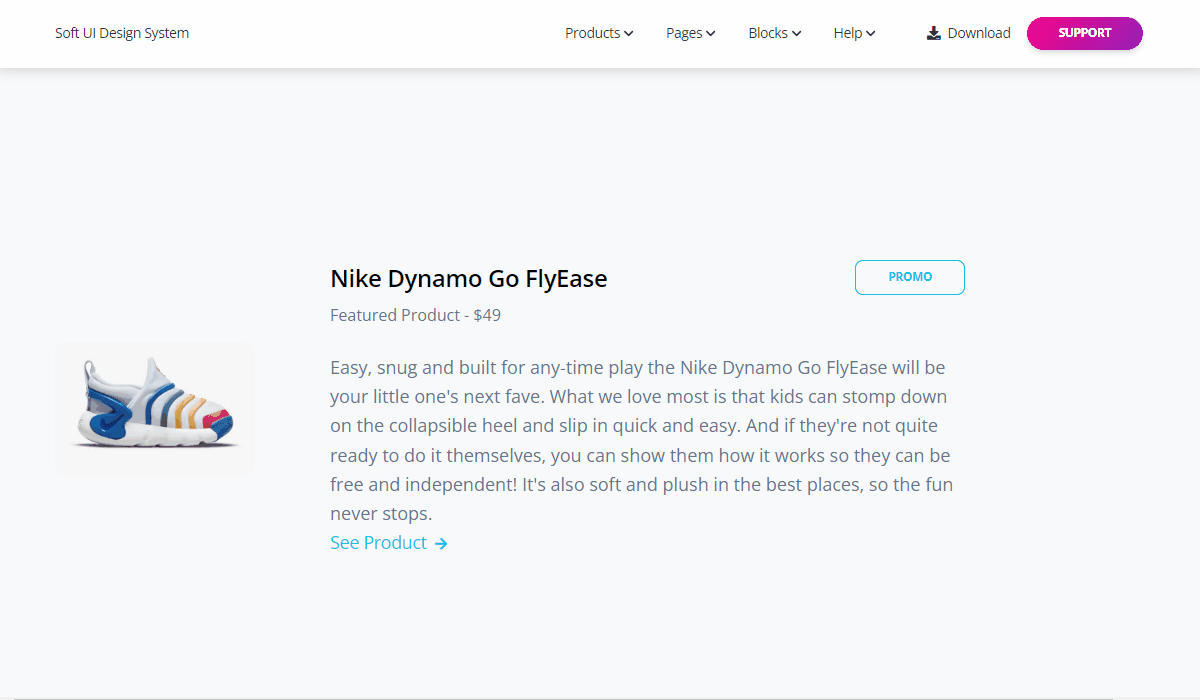This screenshot has width=1200, height=700.
Task: Open the Pages menu
Action: [x=691, y=33]
